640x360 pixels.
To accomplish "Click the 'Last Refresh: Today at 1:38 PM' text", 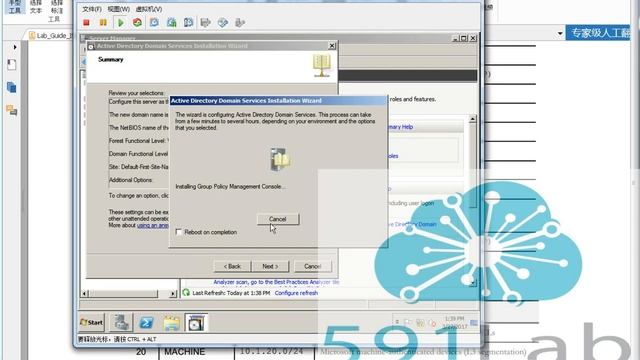I will coord(231,293).
